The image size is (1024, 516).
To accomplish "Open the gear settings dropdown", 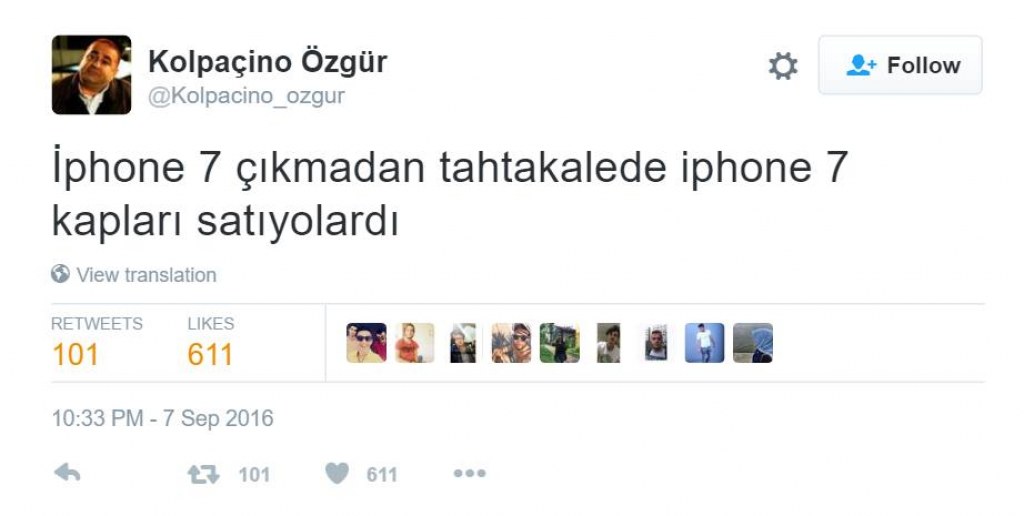I will click(782, 66).
